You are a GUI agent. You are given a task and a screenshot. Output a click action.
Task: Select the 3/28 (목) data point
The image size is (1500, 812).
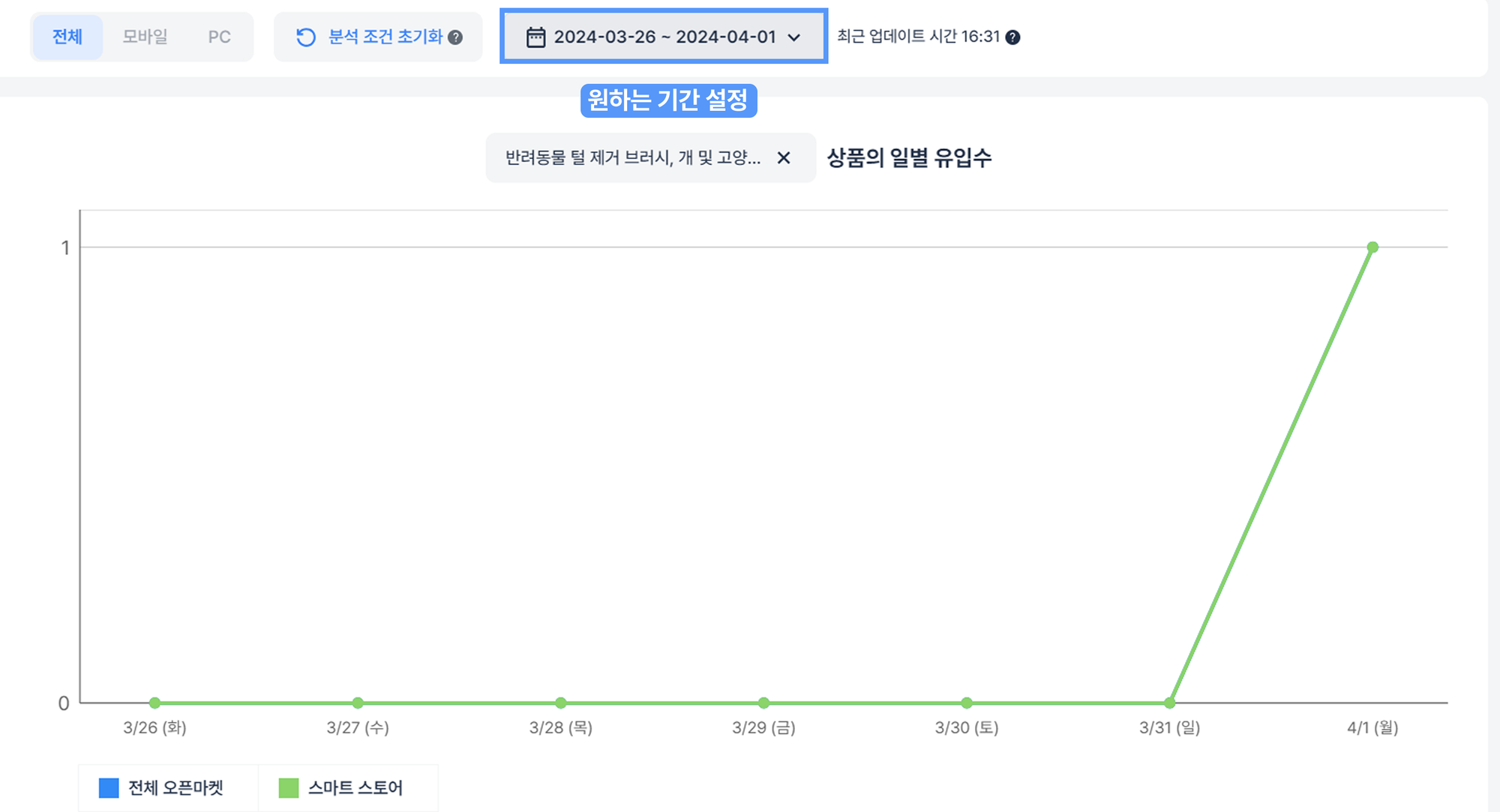pos(561,703)
